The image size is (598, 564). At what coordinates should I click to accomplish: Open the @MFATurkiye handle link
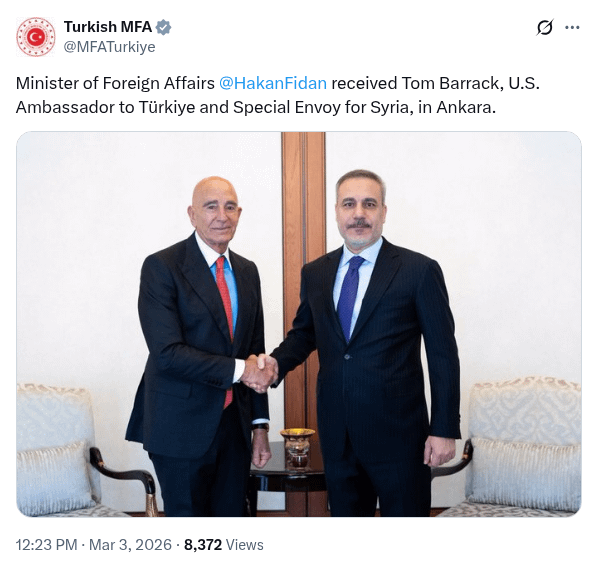click(x=109, y=47)
